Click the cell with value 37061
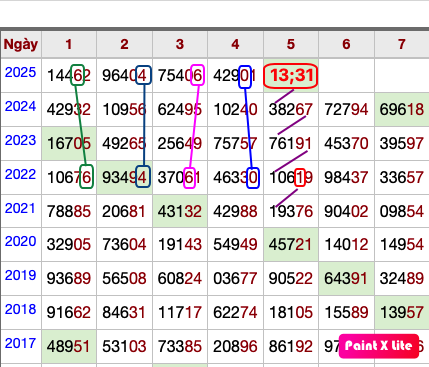 pyautogui.click(x=180, y=177)
